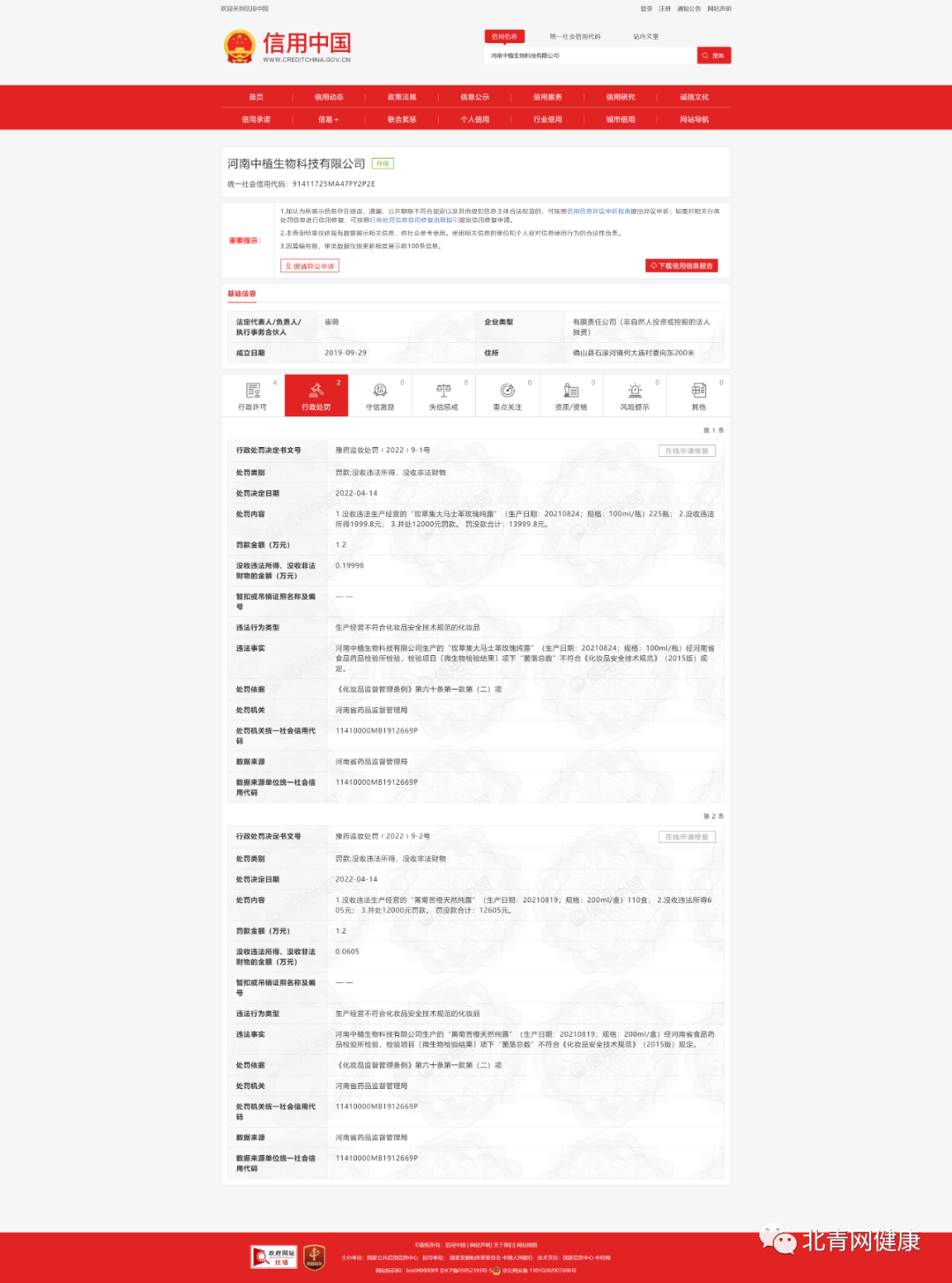Click the 行政许可 document icon
Screen dimensions: 952x1283
point(253,390)
